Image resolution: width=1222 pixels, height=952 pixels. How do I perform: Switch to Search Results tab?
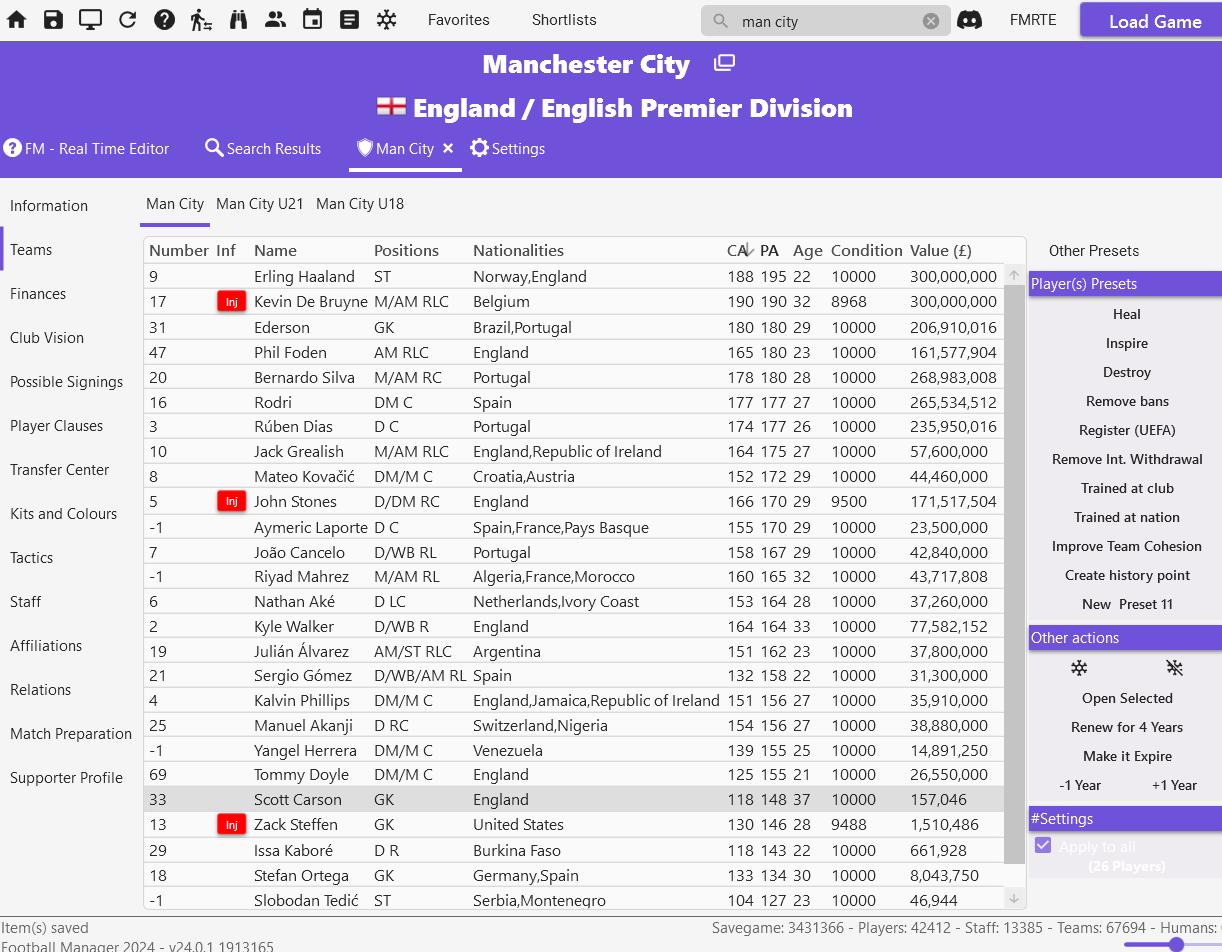(263, 148)
